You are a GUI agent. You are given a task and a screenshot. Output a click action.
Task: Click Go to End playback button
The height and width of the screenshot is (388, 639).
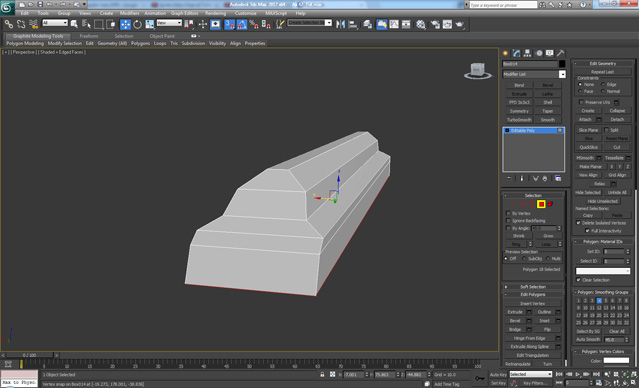(x=596, y=374)
